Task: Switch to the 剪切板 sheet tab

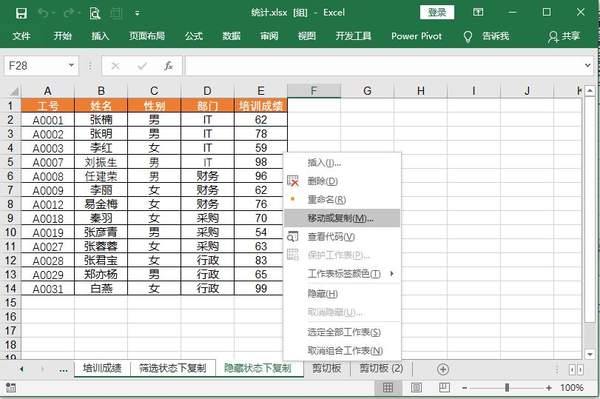Action: pos(326,368)
